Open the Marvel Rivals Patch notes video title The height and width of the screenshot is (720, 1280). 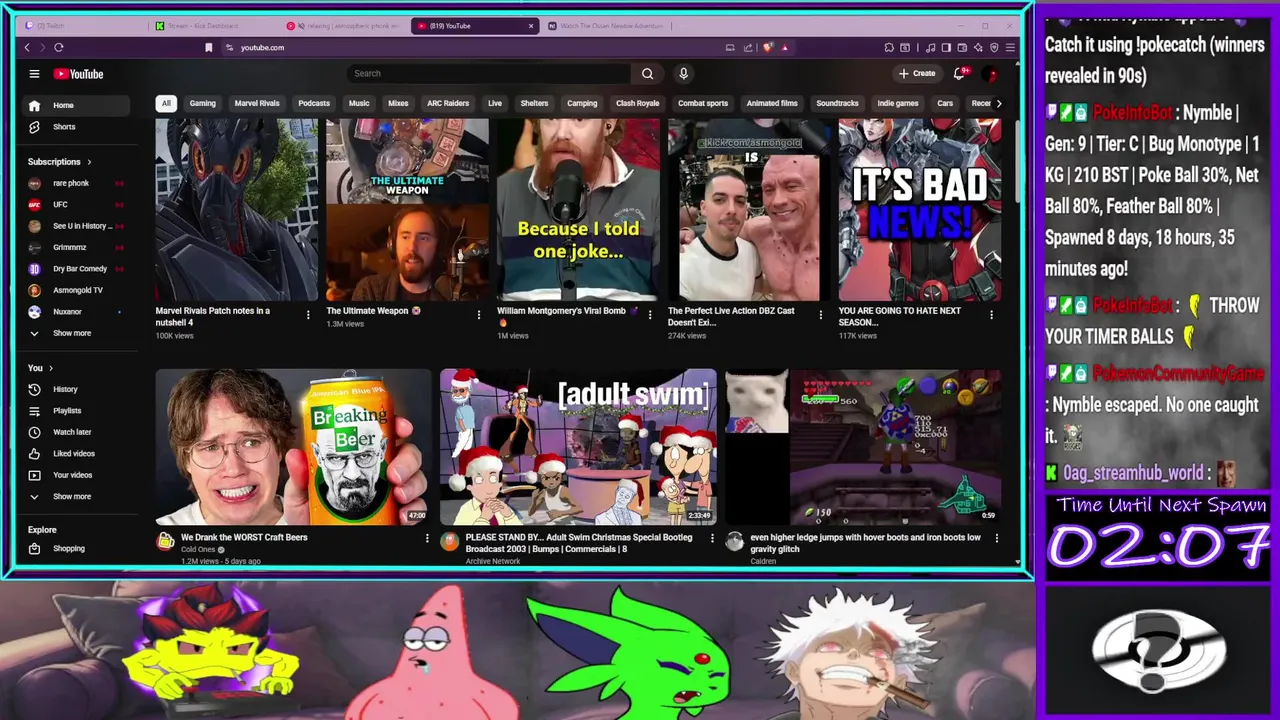(213, 316)
